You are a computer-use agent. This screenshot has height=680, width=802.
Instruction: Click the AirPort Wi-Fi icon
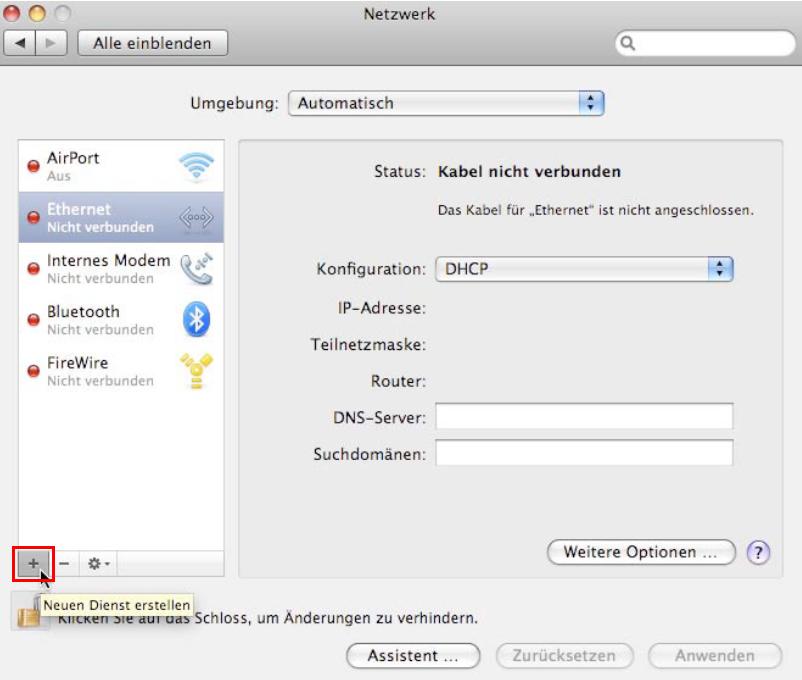coord(196,166)
